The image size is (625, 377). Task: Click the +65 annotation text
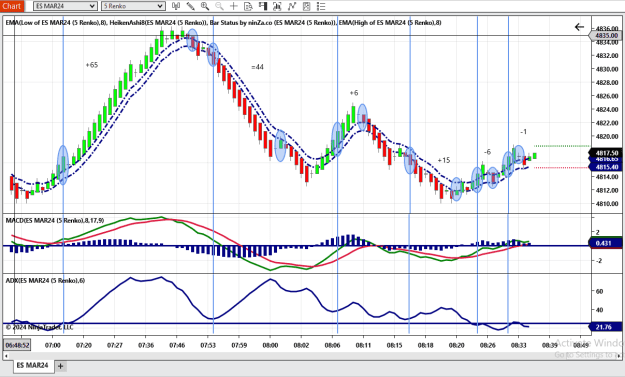tap(92, 65)
